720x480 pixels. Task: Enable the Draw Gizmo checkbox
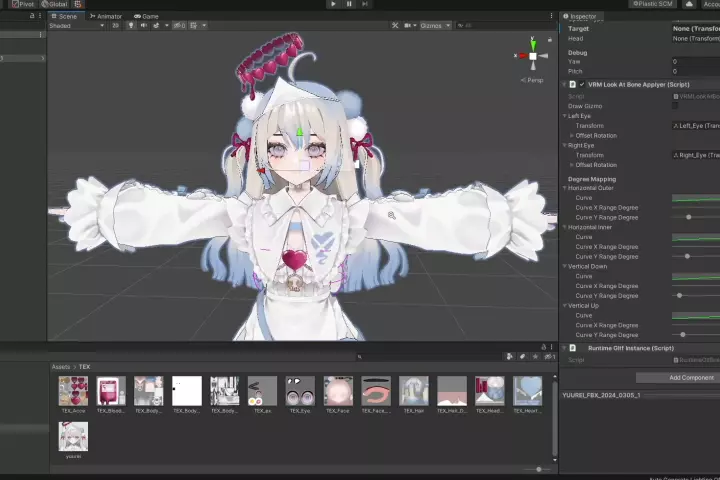(675, 106)
